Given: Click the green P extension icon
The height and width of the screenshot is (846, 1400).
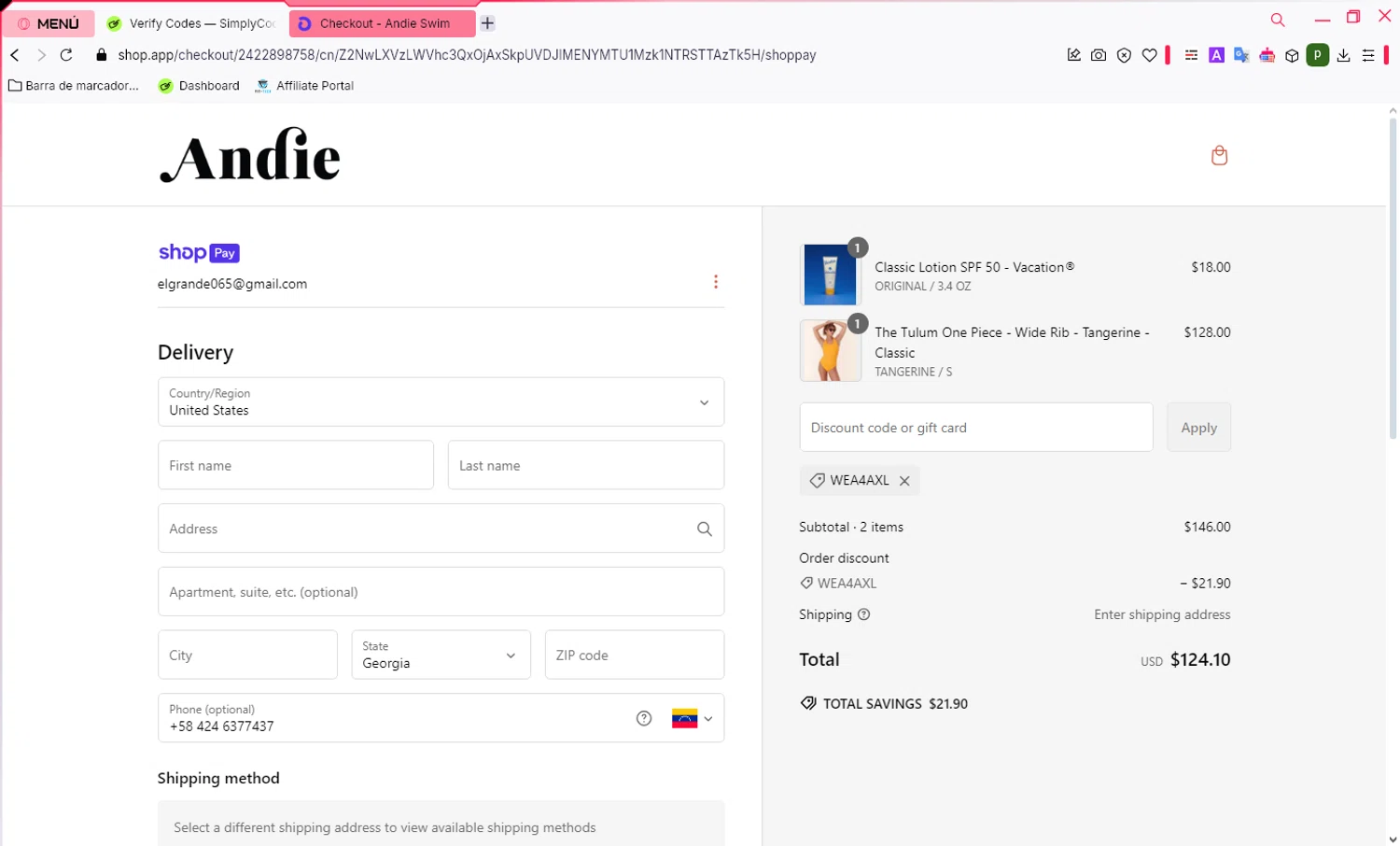Looking at the screenshot, I should pos(1317,55).
